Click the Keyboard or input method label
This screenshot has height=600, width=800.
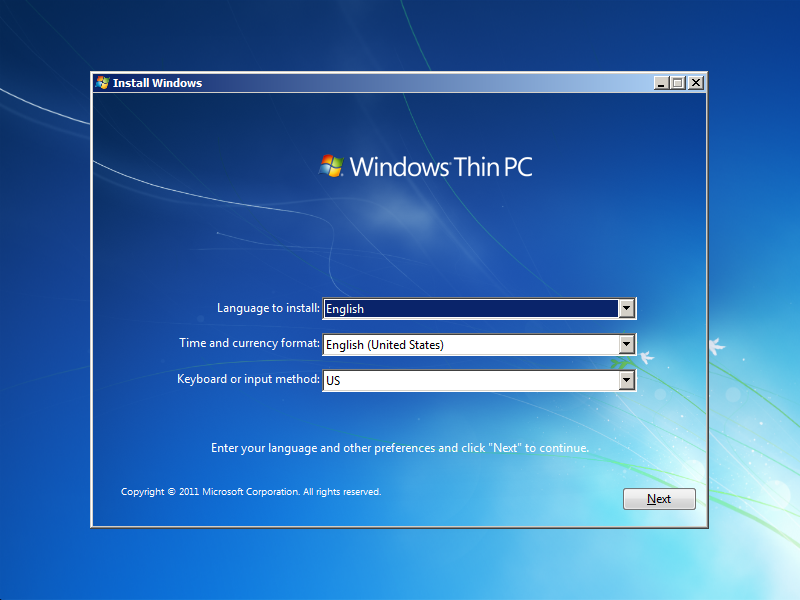(x=247, y=380)
